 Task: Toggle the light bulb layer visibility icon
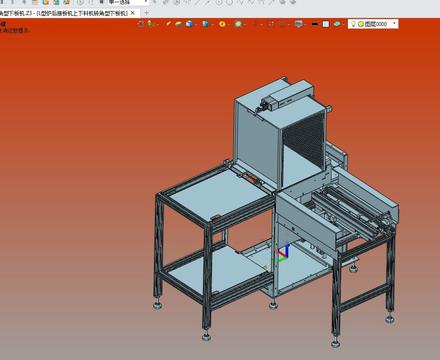pos(354,24)
